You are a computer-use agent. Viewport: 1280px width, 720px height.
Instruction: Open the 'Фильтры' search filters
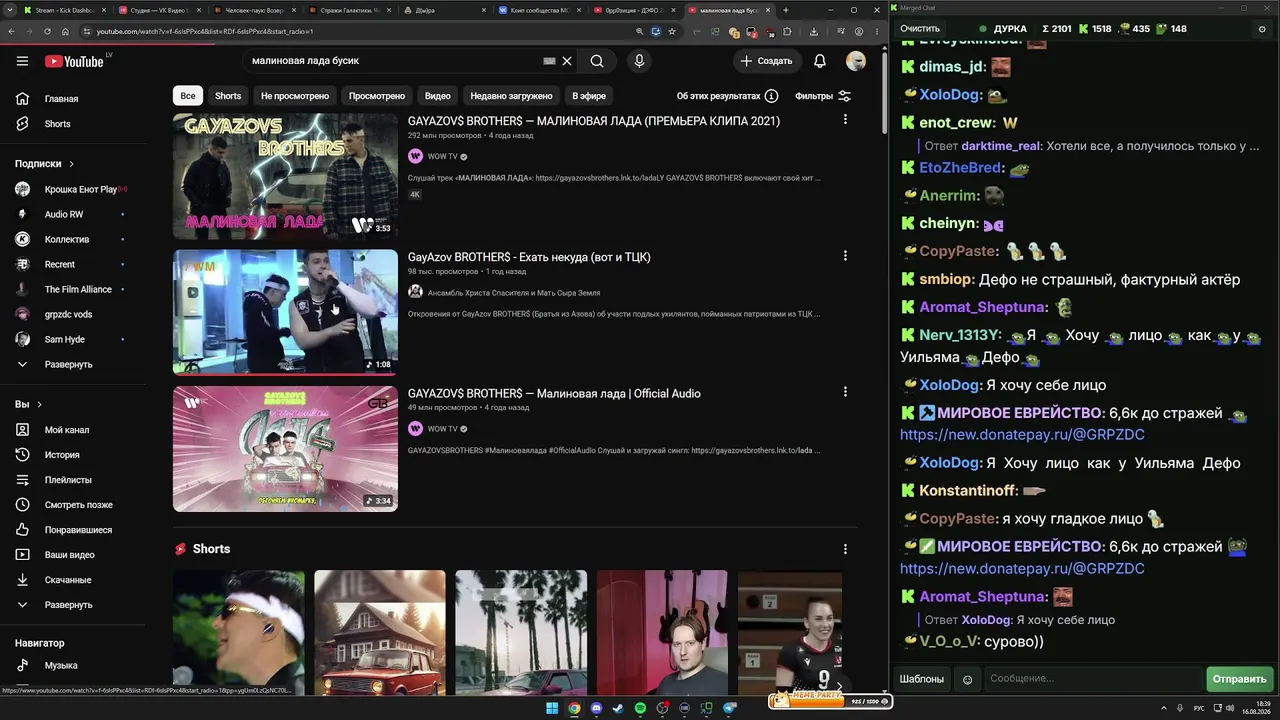823,96
